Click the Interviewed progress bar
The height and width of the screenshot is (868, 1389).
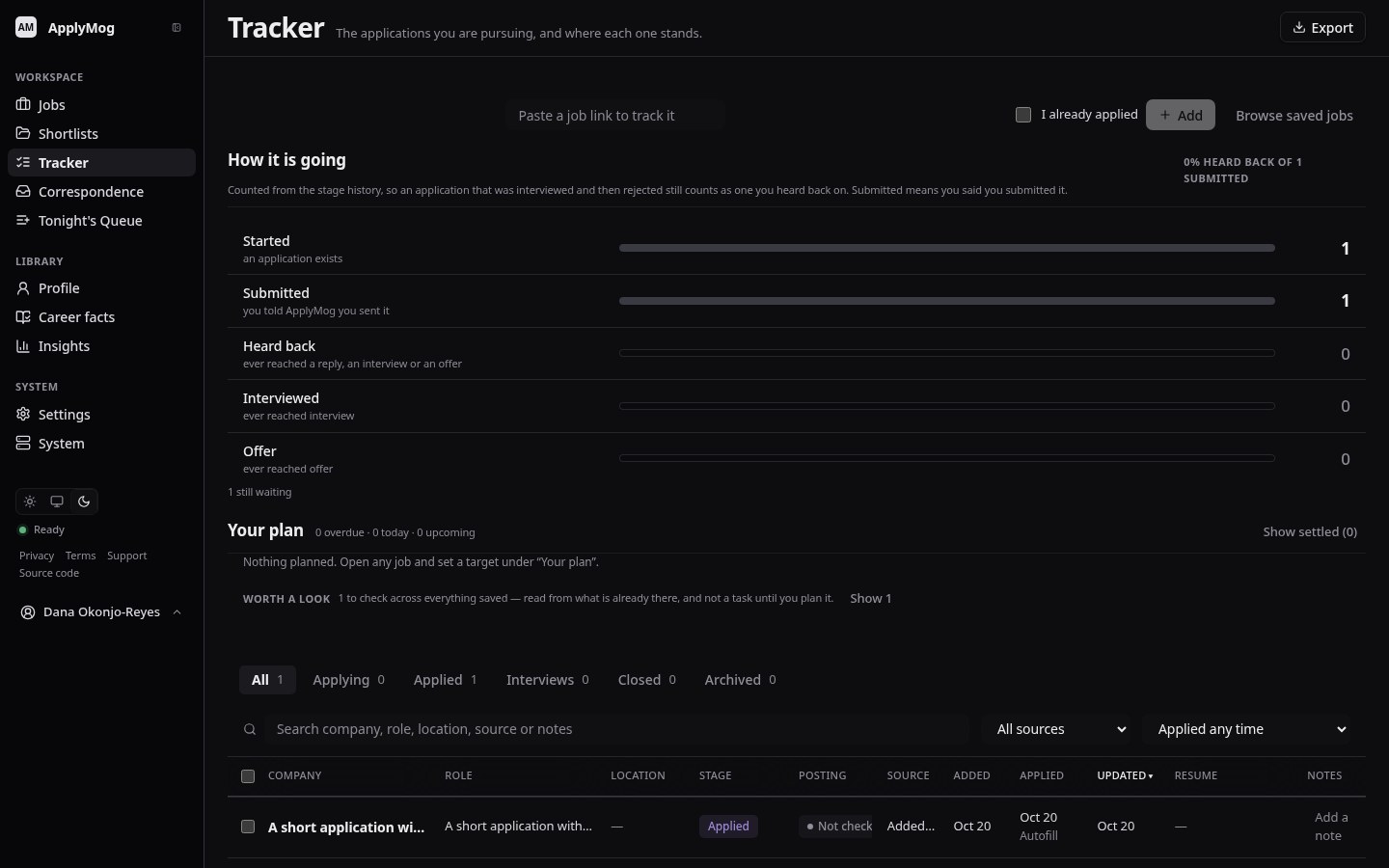[947, 406]
